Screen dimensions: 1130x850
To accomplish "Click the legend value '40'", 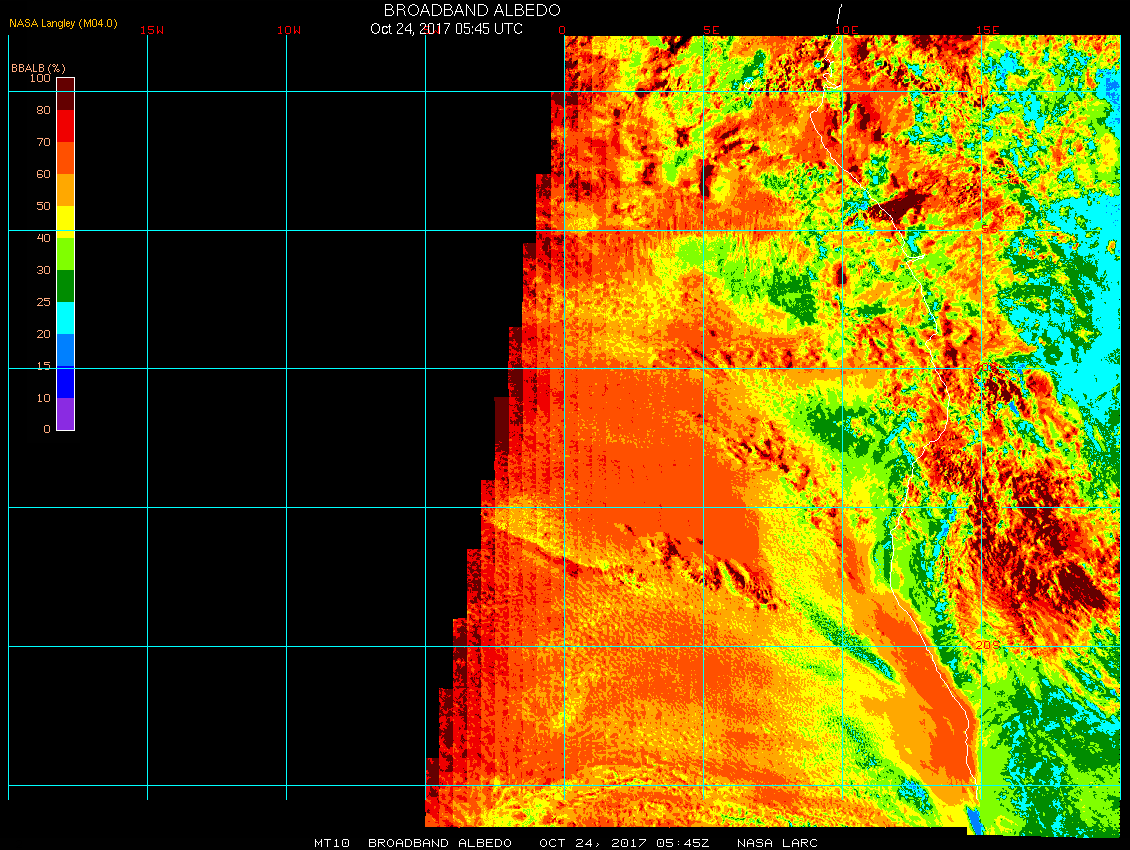I will tap(43, 238).
